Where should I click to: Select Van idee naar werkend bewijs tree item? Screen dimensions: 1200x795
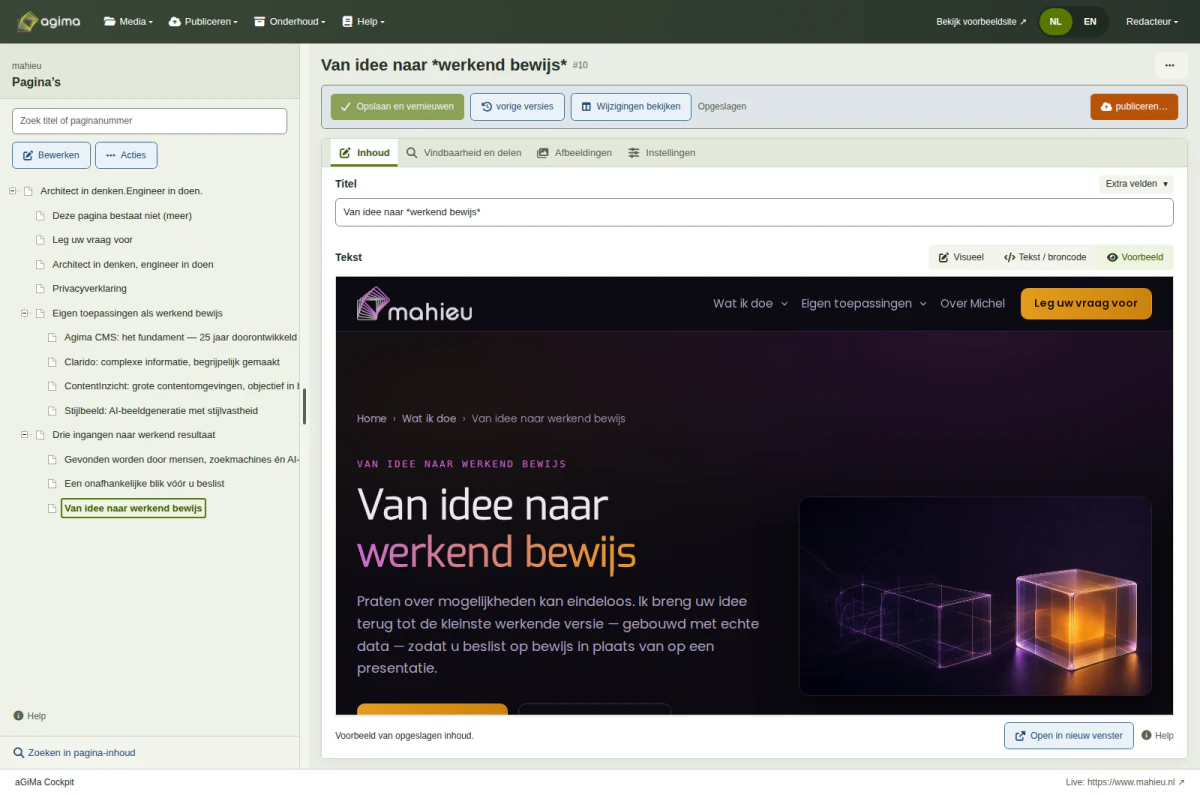coord(133,508)
